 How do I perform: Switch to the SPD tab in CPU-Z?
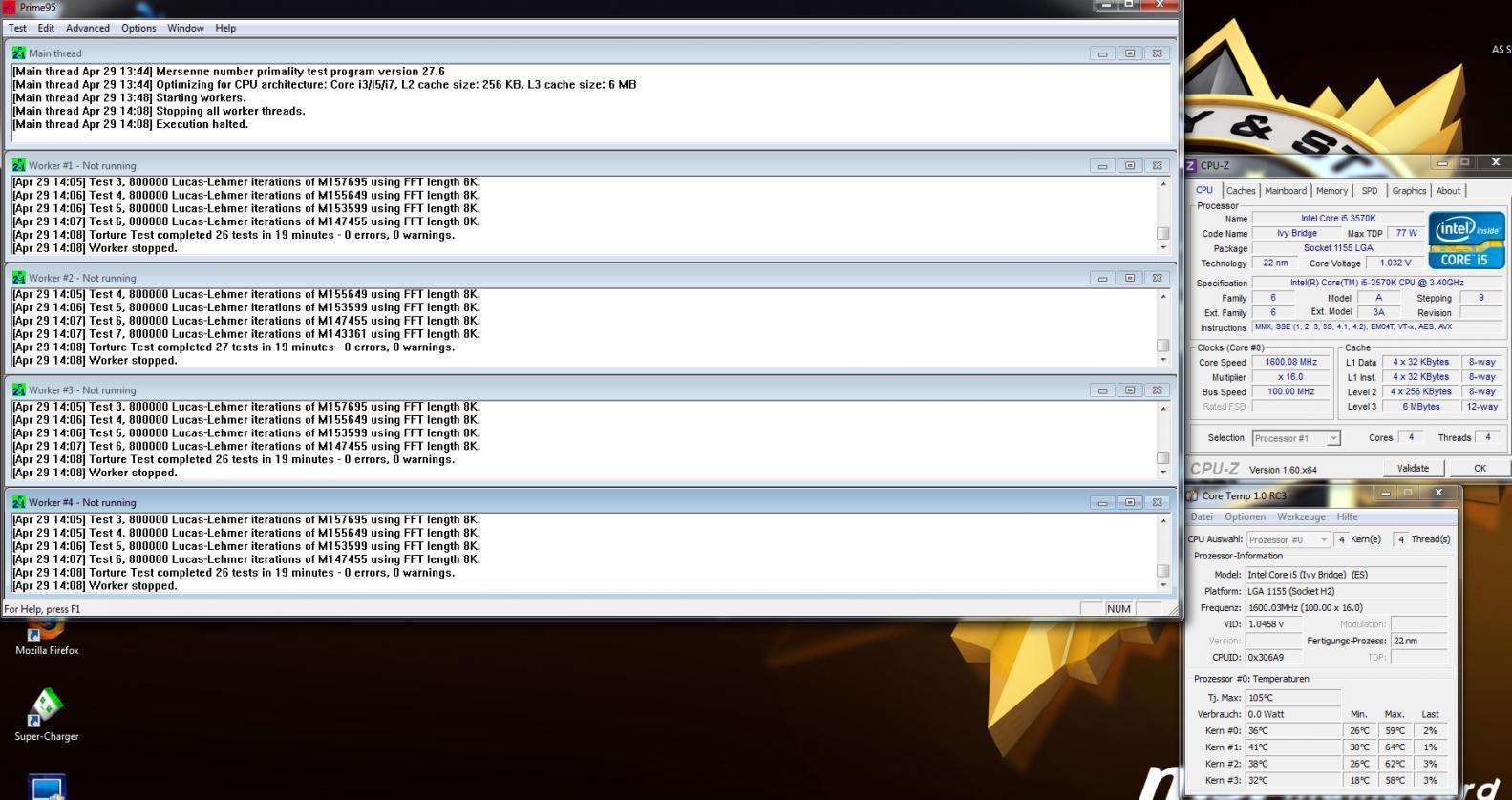coord(1370,191)
